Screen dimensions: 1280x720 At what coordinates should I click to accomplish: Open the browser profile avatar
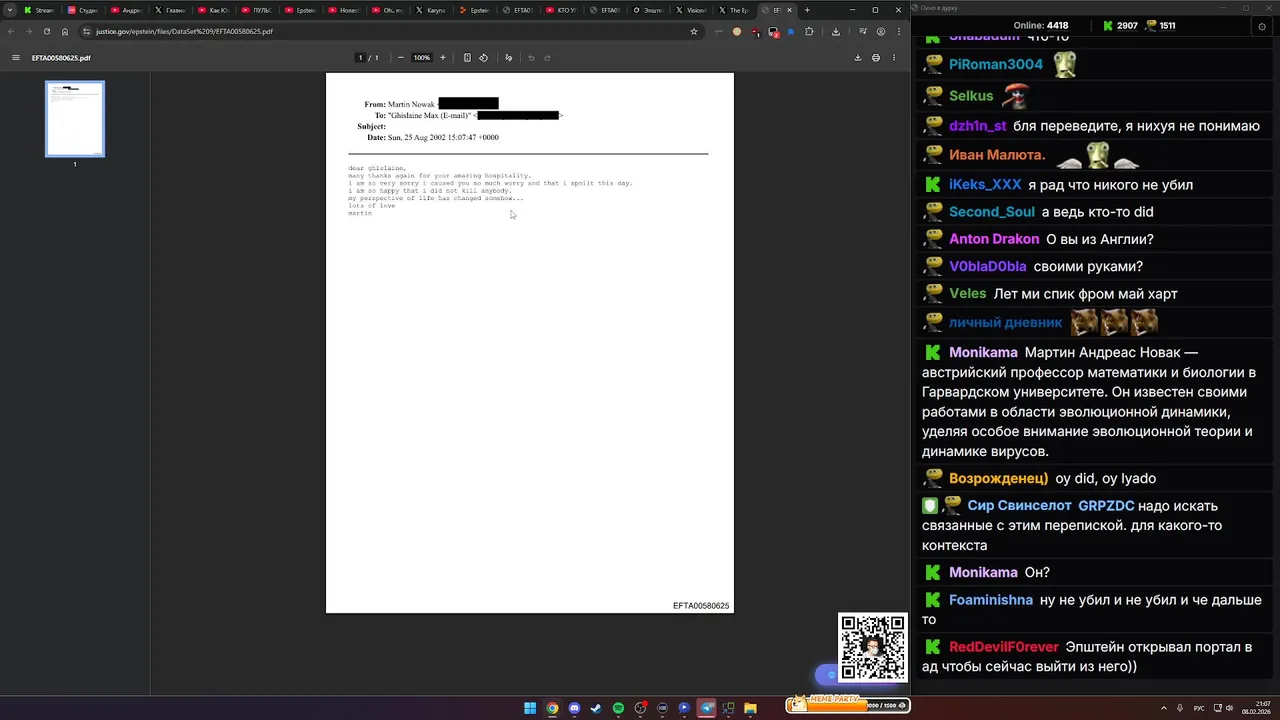pyautogui.click(x=880, y=31)
